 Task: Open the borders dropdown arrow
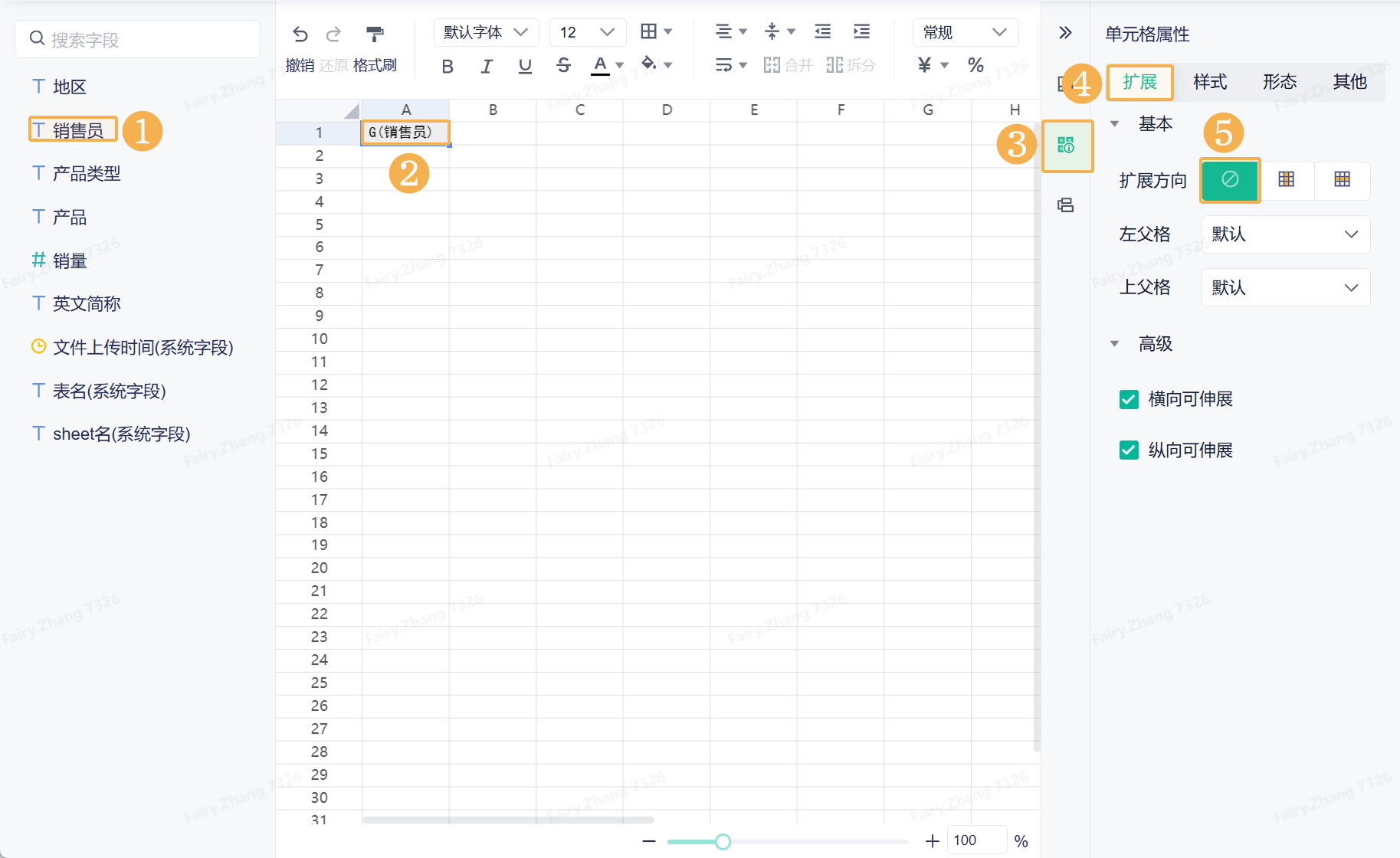668,31
